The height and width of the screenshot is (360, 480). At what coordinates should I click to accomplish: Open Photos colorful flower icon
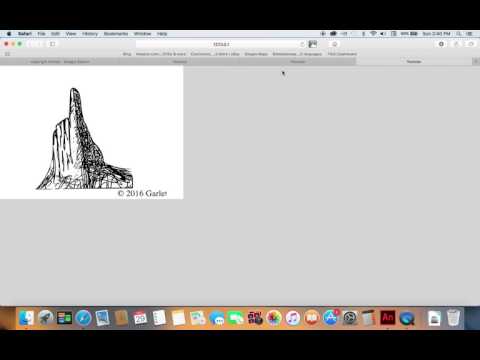click(274, 318)
